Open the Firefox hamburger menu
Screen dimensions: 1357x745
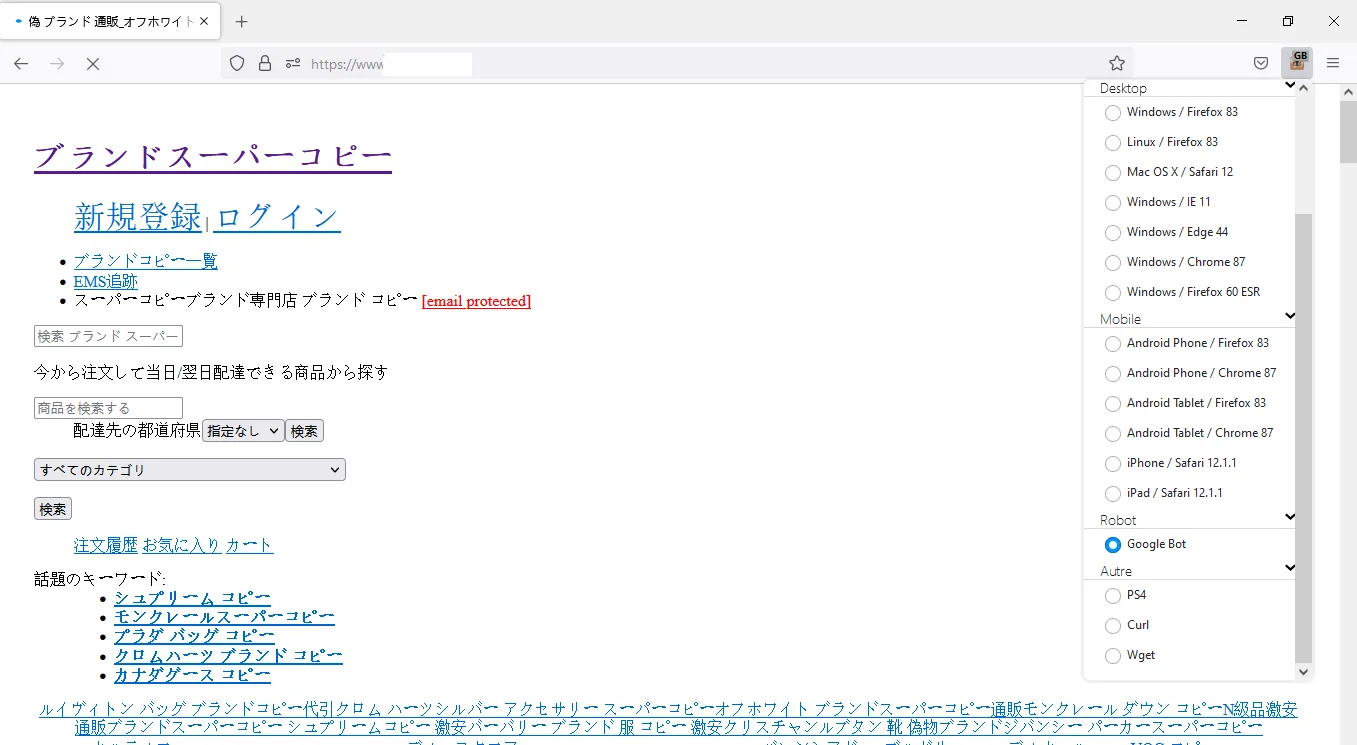pos(1333,63)
